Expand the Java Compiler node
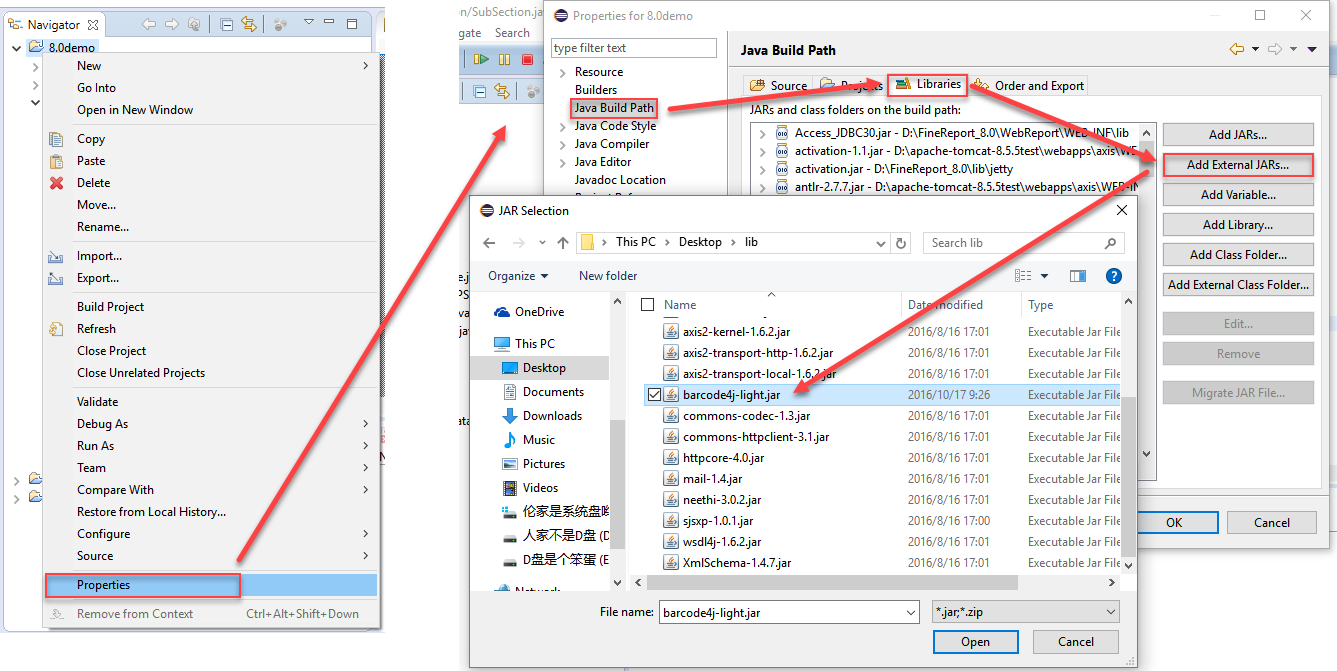1337x671 pixels. coord(562,144)
